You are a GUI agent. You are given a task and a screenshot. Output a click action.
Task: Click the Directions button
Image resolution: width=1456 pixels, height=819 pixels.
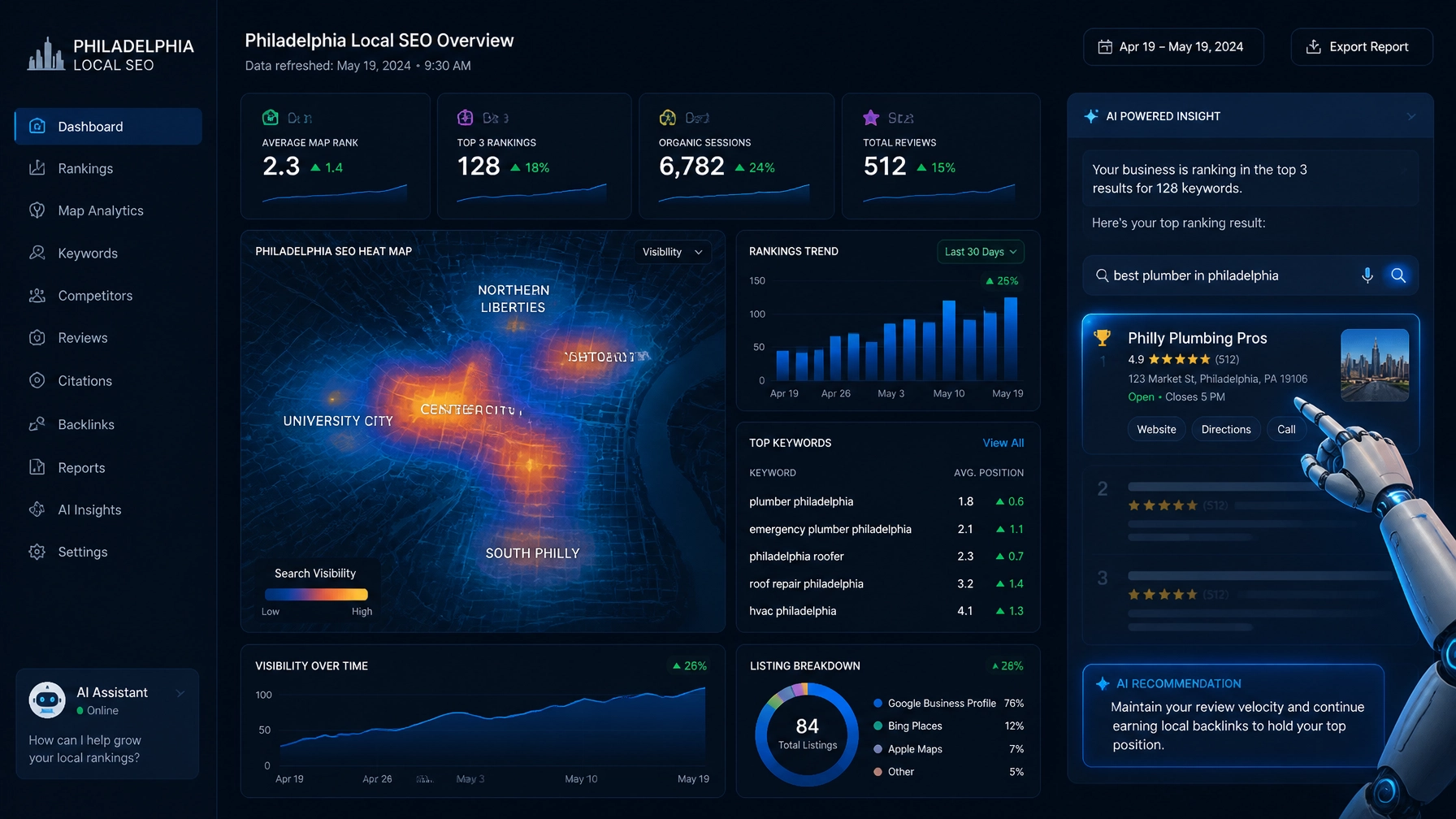[x=1226, y=430]
